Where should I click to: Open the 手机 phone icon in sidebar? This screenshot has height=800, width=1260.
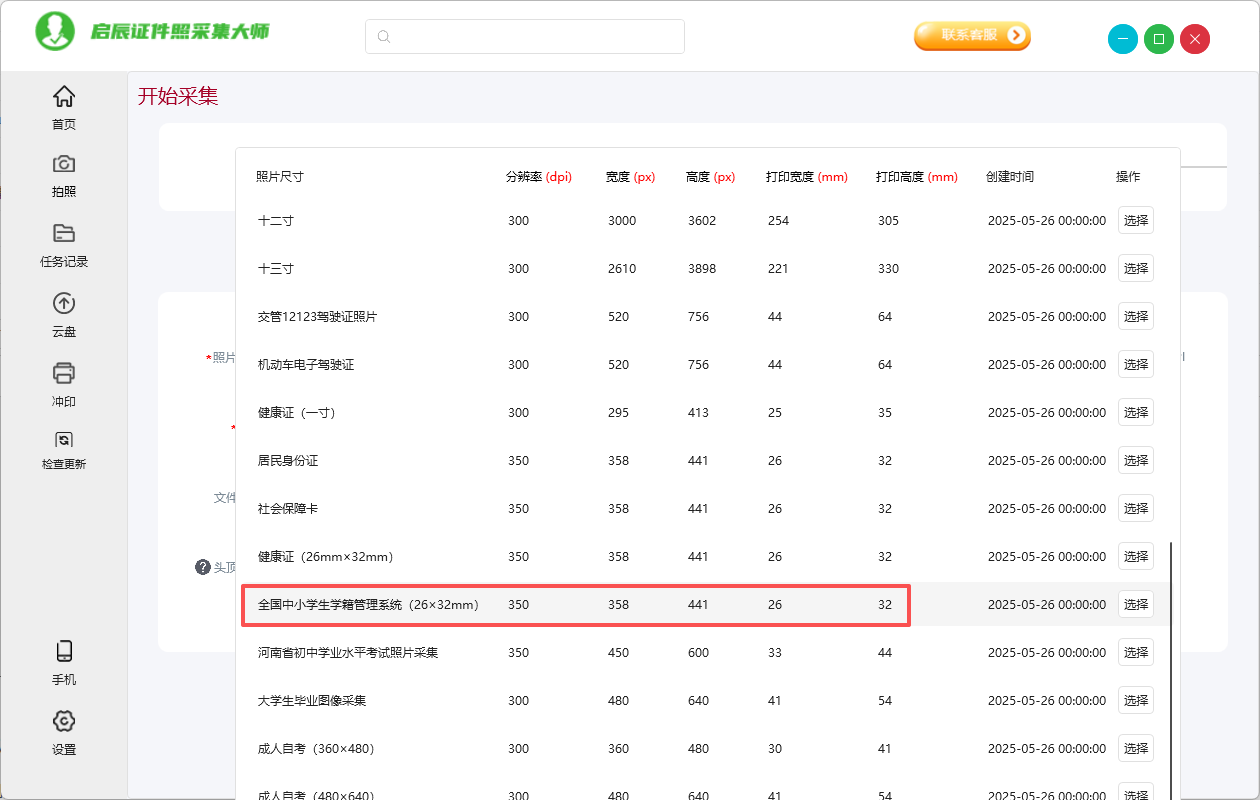pos(64,652)
